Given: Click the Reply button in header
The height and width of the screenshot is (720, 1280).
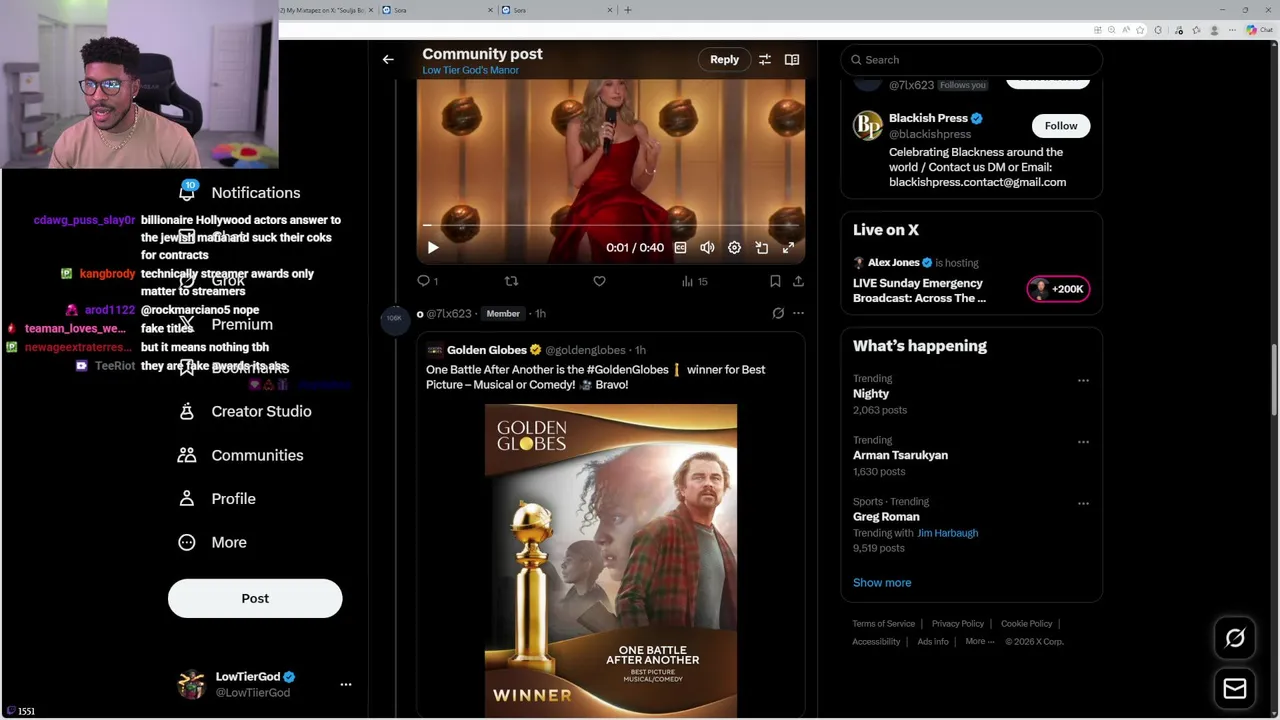Looking at the screenshot, I should (724, 60).
